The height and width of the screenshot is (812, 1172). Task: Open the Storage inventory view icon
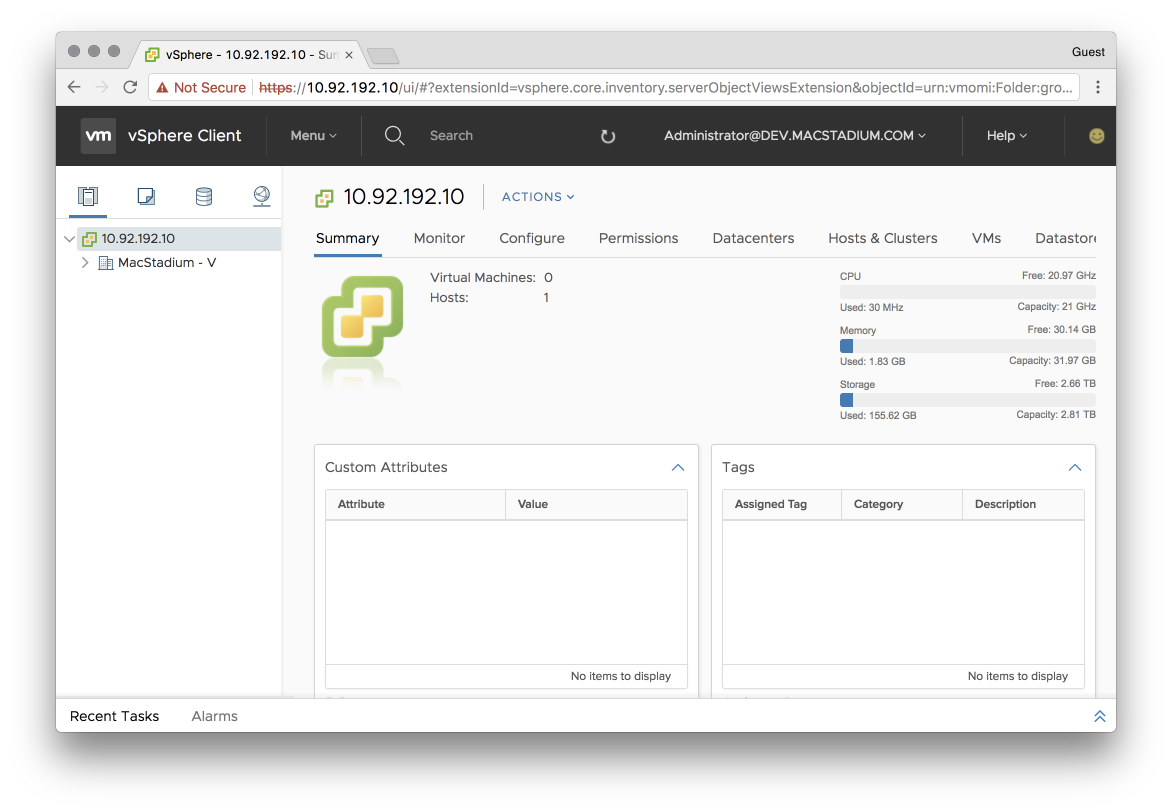tap(203, 197)
